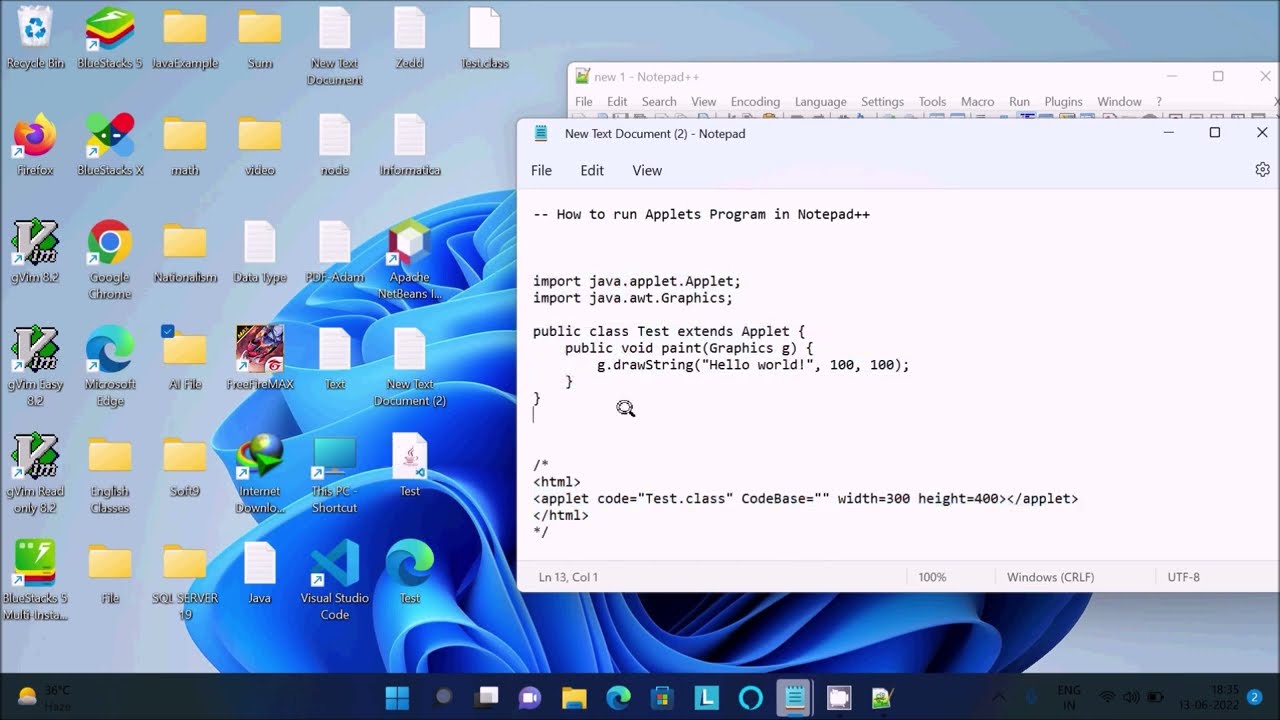Screen dimensions: 1280x720
Task: Open the taskbar Search button
Action: coord(443,697)
